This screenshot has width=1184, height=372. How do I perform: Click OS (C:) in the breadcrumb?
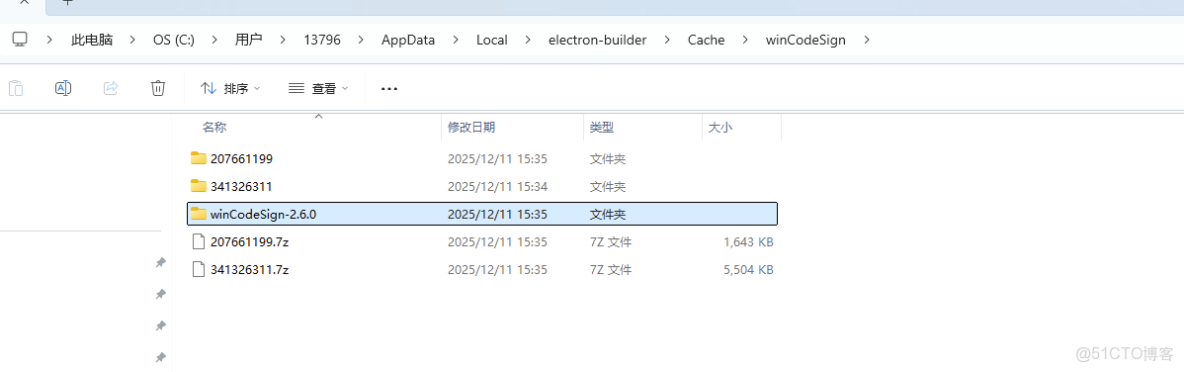point(174,40)
